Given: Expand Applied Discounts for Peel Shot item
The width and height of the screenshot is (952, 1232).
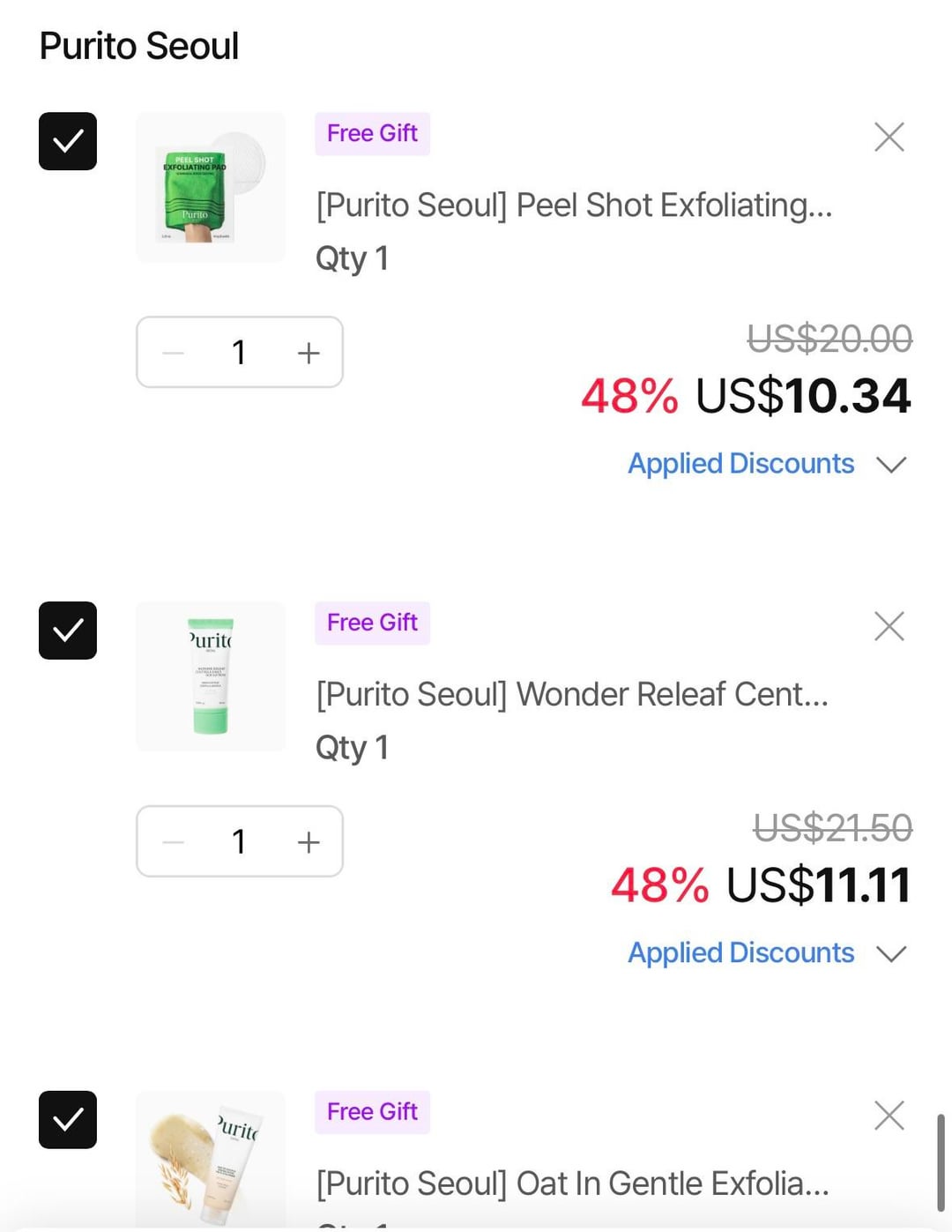Looking at the screenshot, I should pos(765,464).
